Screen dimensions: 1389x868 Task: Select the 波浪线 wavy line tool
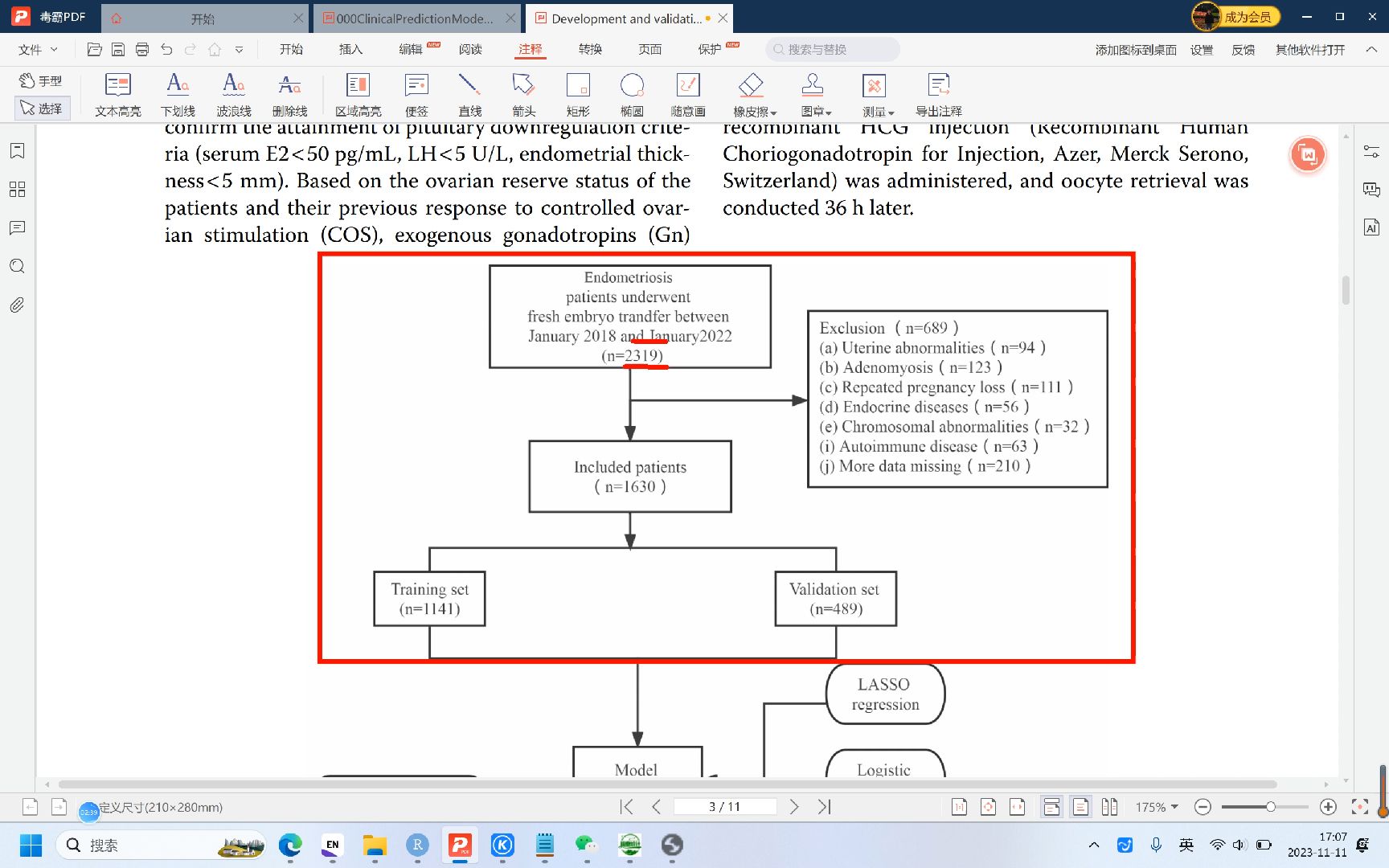[234, 95]
